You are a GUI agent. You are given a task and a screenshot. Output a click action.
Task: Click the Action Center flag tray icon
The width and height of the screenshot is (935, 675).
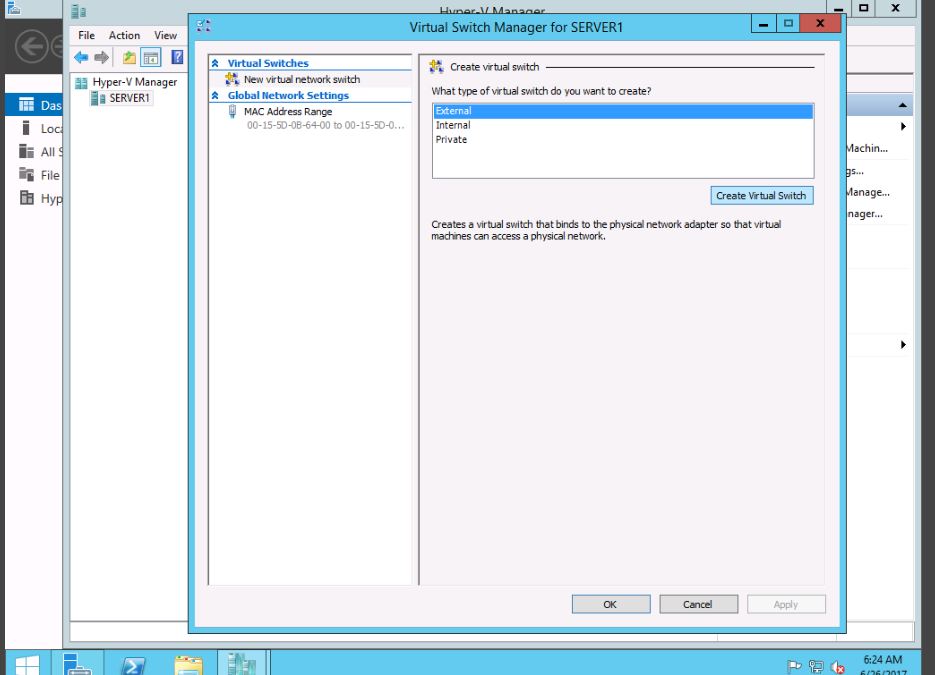pos(794,667)
